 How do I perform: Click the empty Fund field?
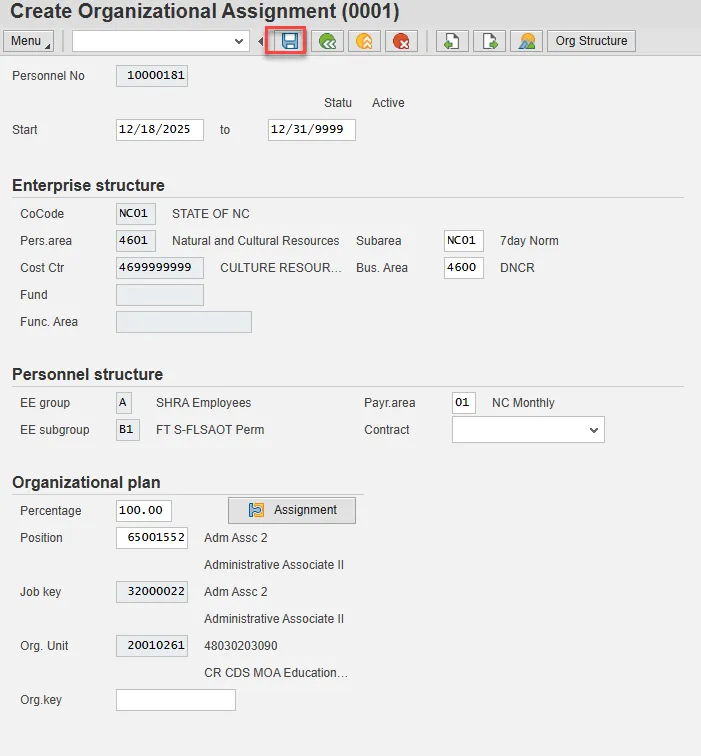click(160, 295)
